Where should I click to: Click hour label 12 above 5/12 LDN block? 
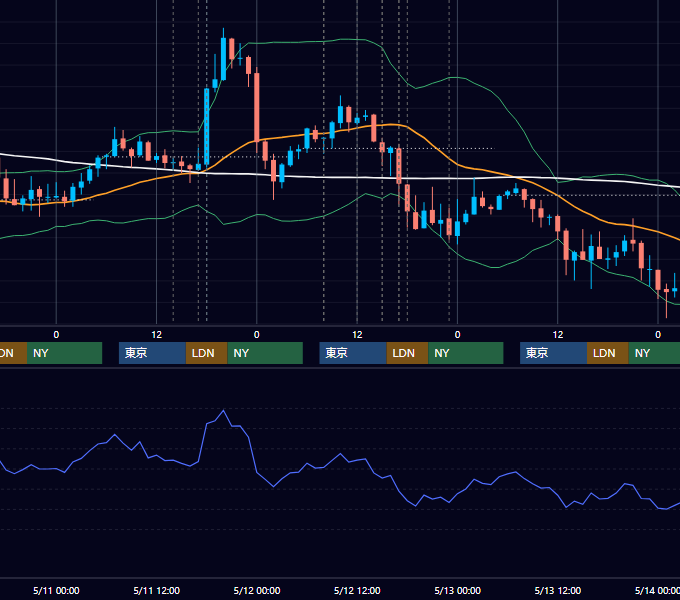point(357,335)
